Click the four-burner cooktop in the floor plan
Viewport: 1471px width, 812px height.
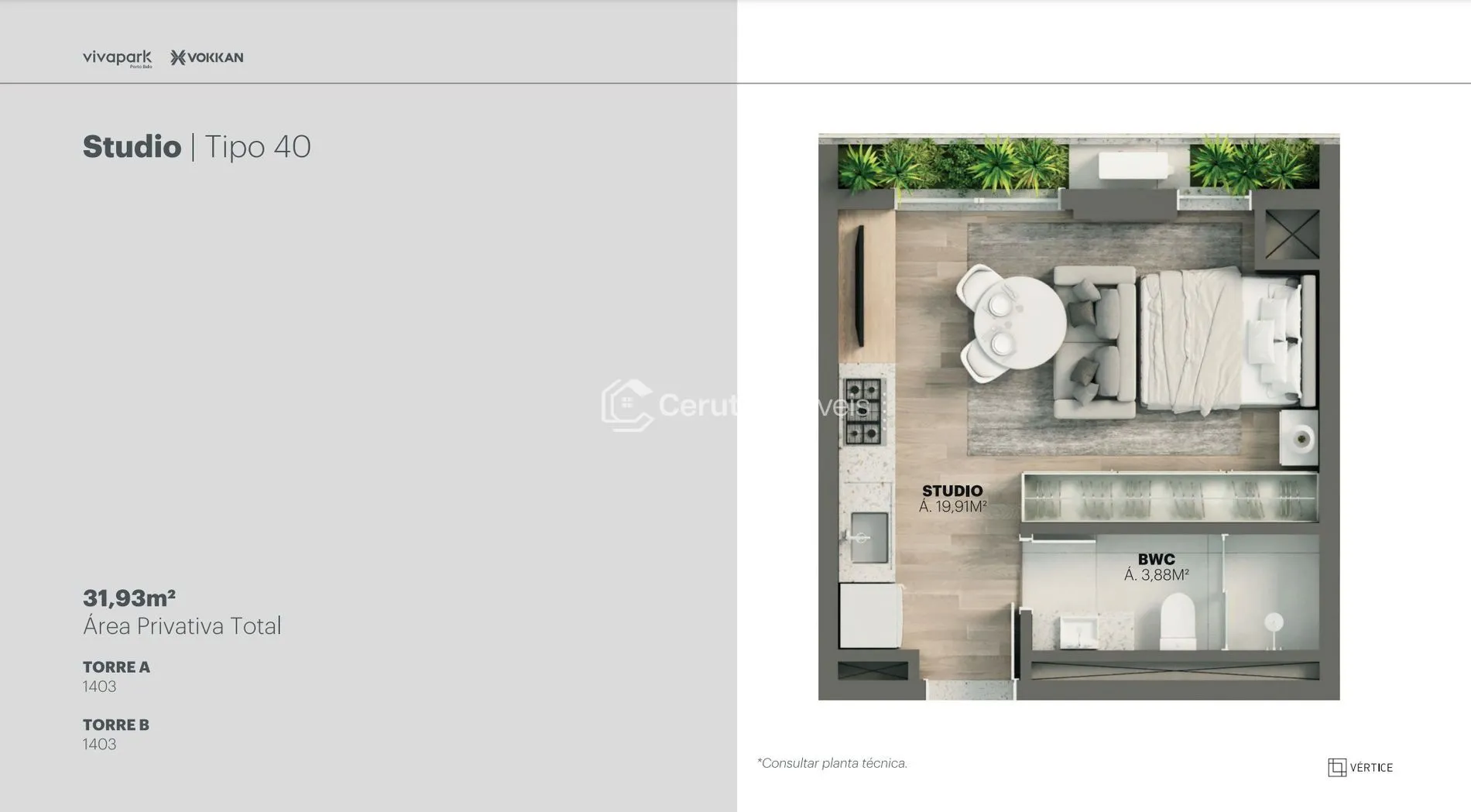point(863,411)
